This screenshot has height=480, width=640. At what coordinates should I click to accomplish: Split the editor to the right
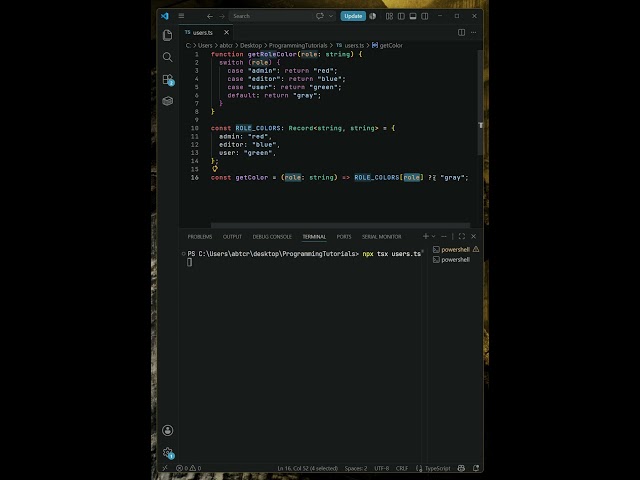pyautogui.click(x=461, y=32)
